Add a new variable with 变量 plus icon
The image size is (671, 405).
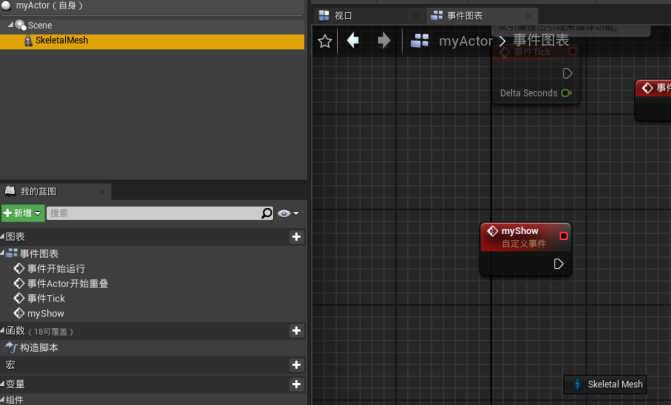point(296,384)
